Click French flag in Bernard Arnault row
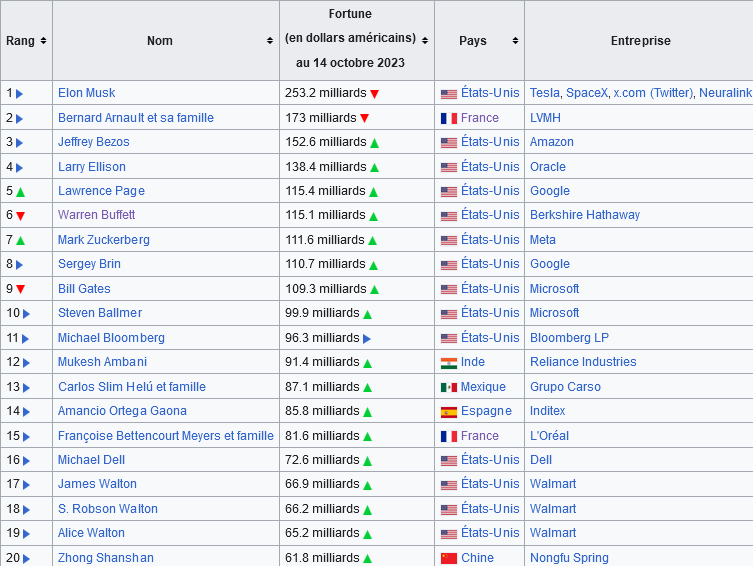Screen dimensions: 753x566 [x=449, y=119]
